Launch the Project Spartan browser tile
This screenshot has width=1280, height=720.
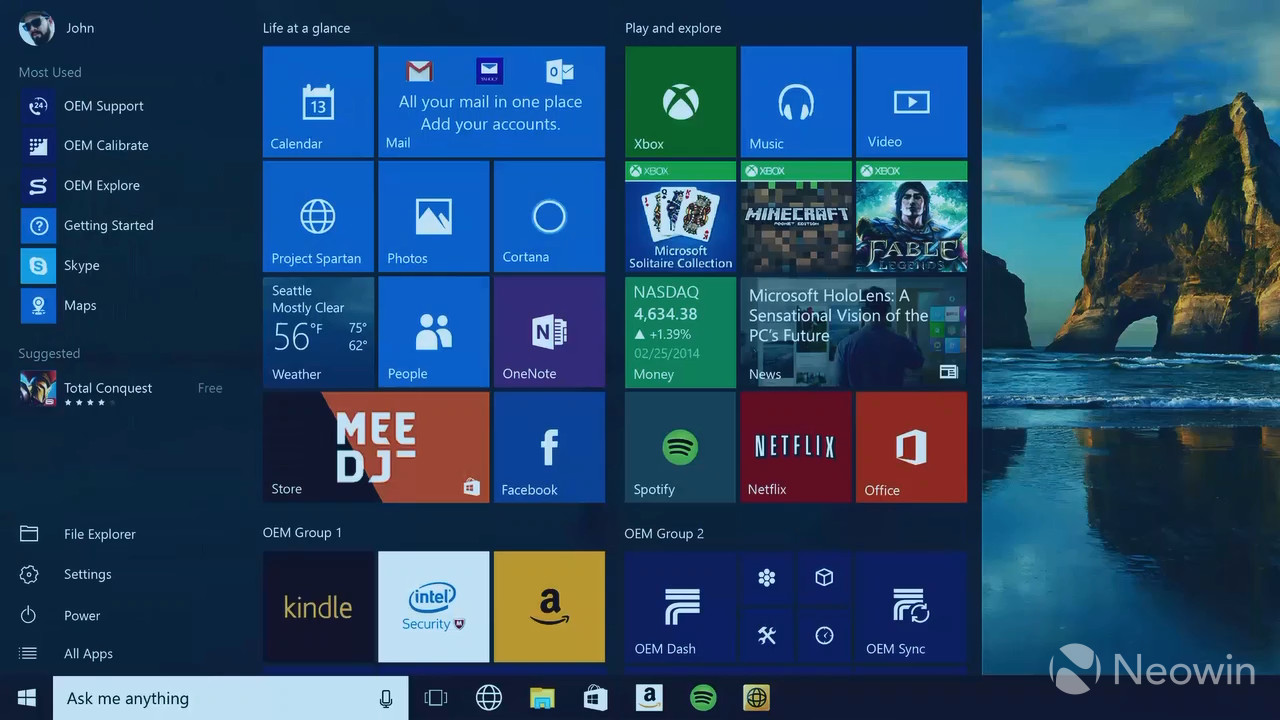click(318, 216)
